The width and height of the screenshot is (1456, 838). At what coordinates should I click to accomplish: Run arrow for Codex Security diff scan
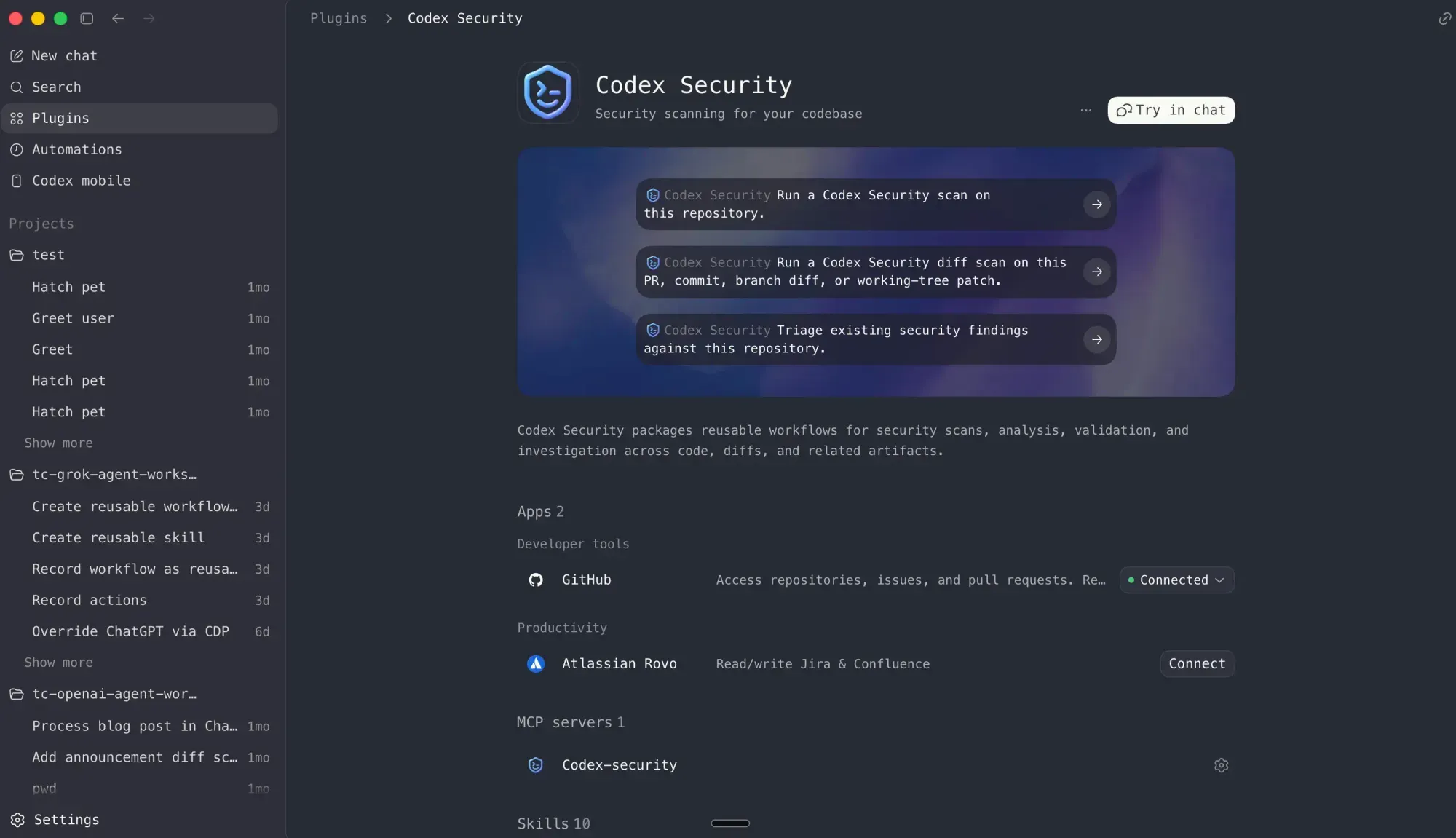[x=1096, y=272]
